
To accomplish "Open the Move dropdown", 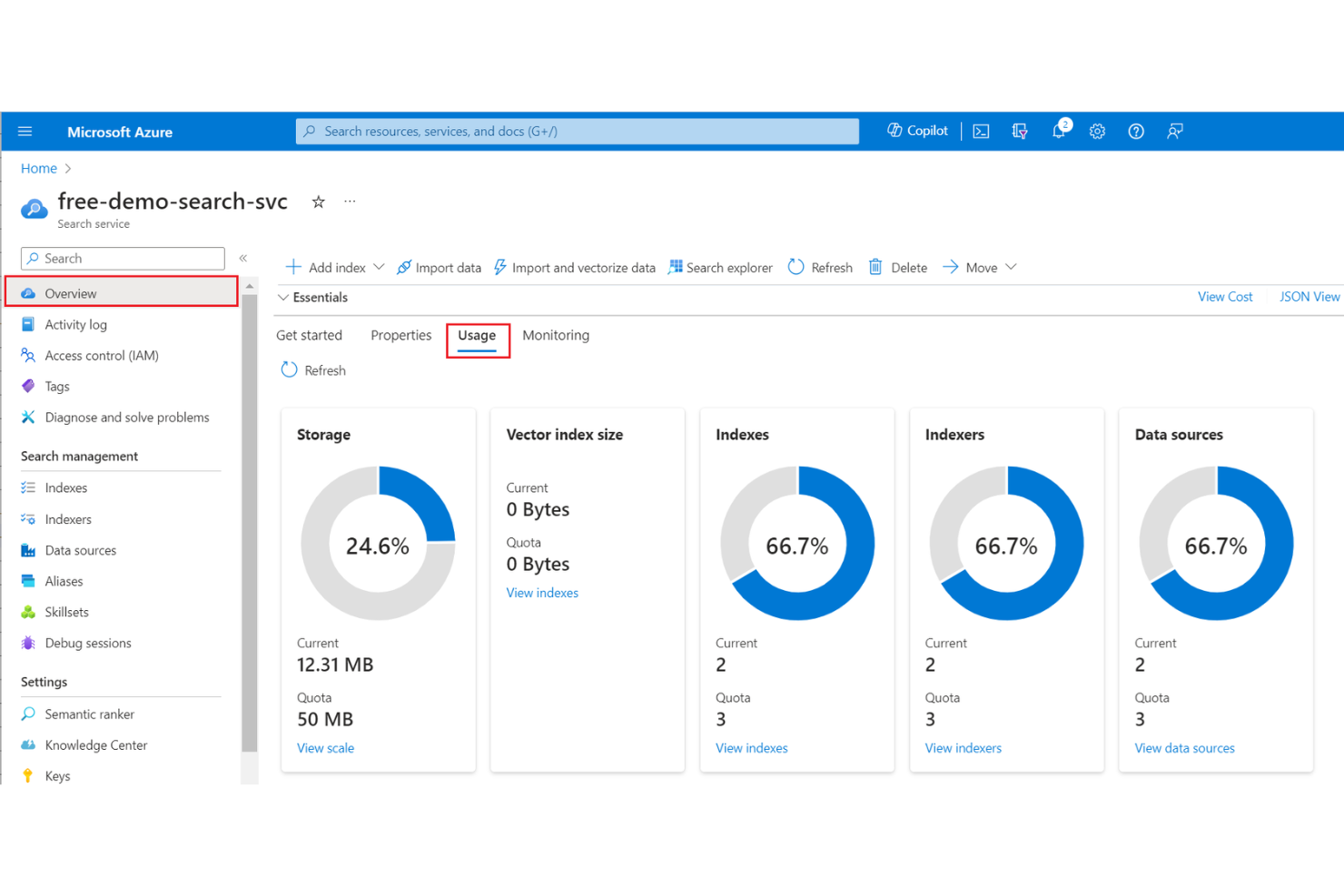I will (x=1011, y=267).
